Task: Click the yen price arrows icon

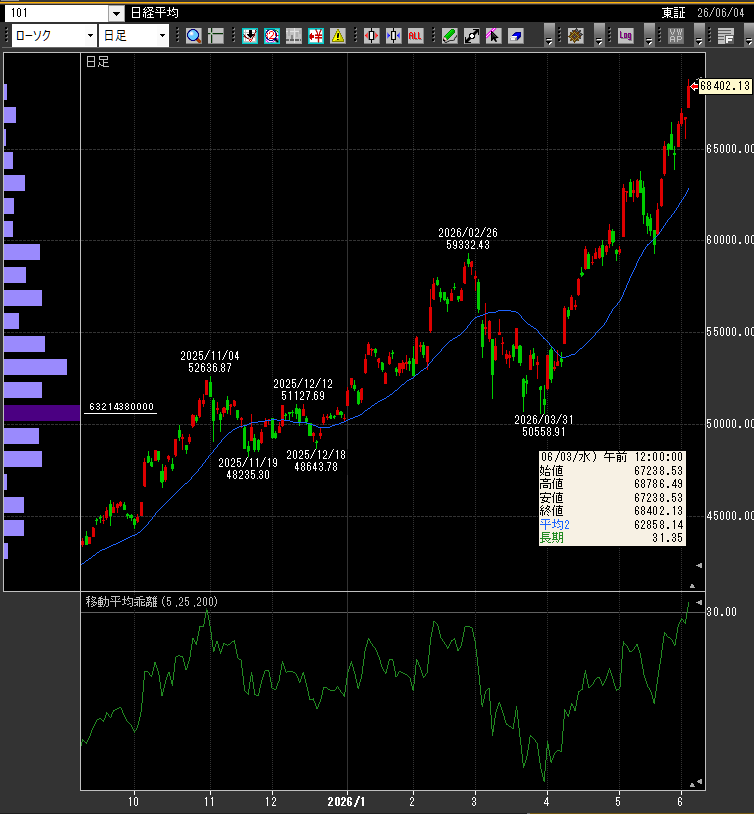Action: pos(316,36)
